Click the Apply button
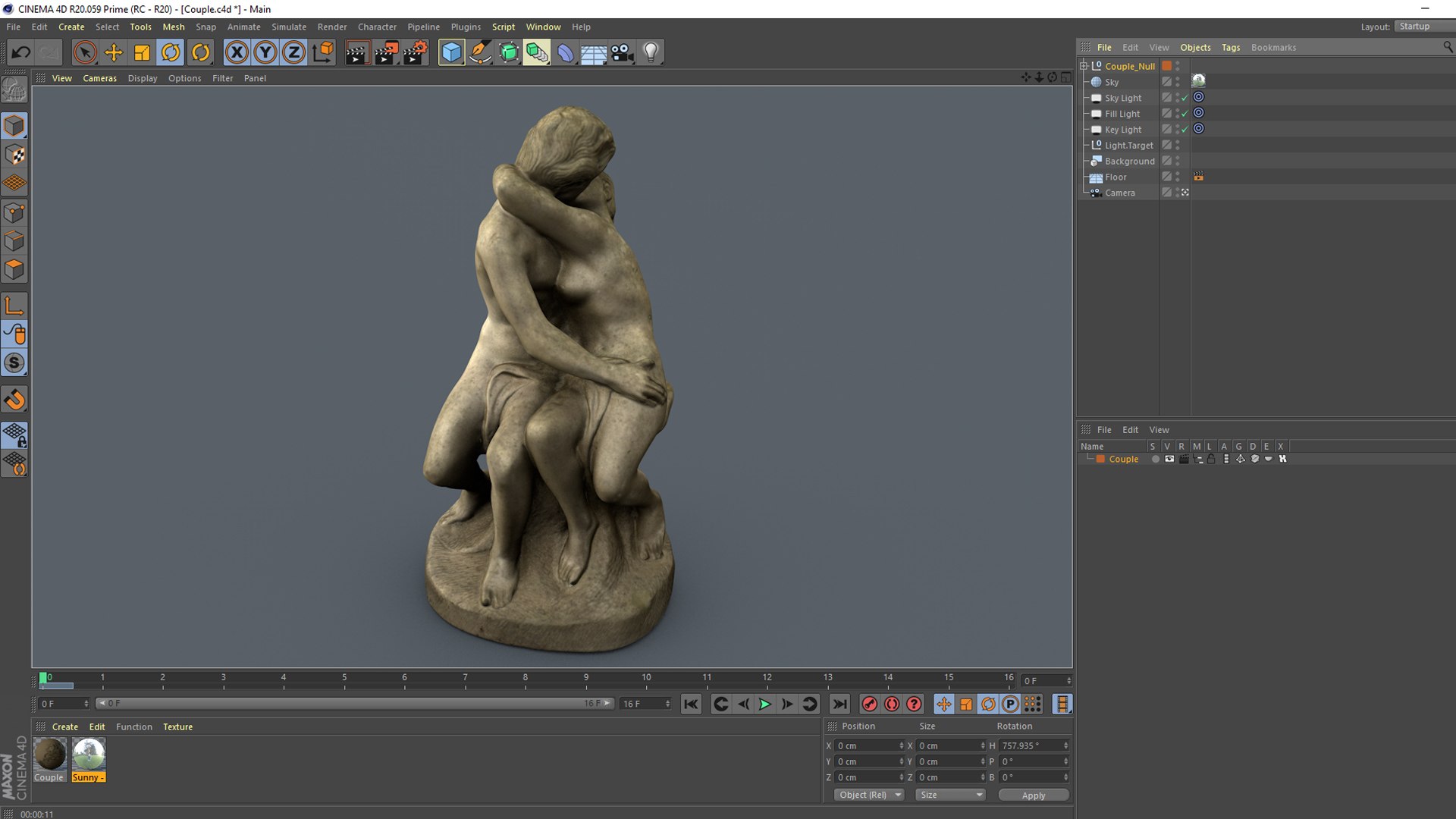1456x819 pixels. [1034, 795]
